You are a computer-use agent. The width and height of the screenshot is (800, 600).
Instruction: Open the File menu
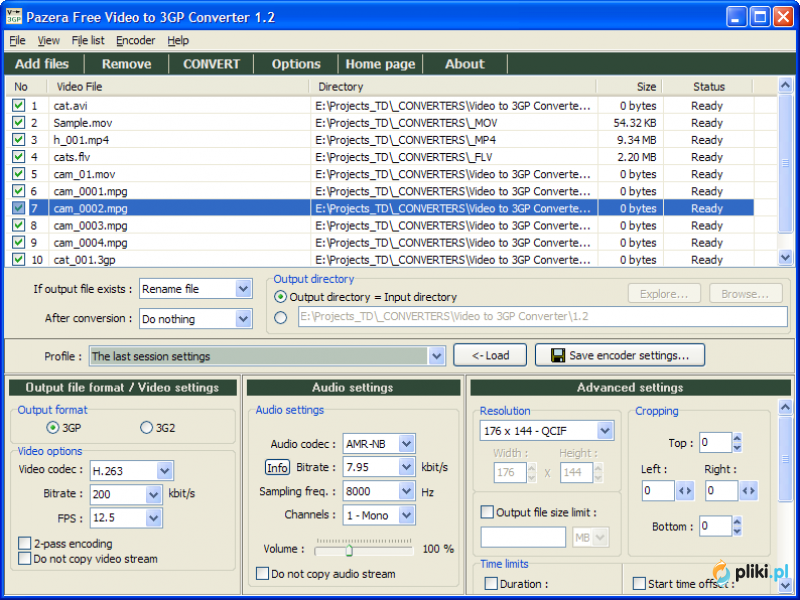17,40
